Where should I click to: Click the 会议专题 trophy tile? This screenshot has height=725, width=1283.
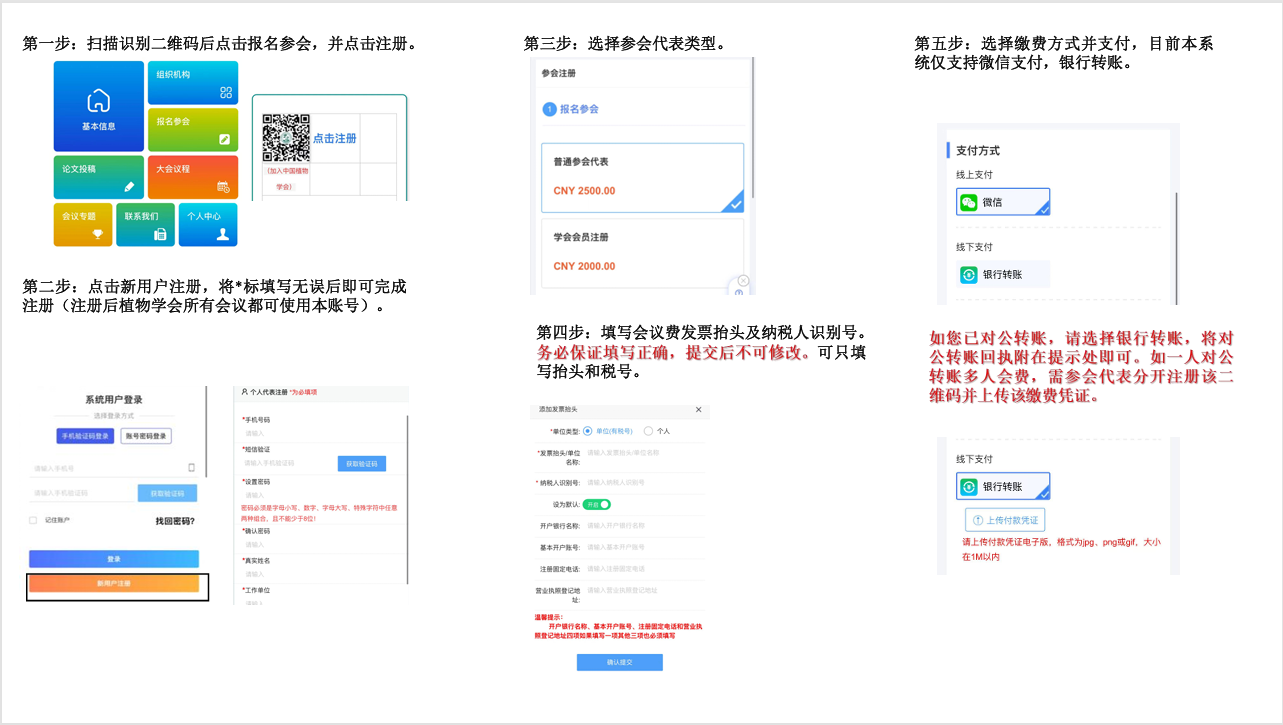coord(83,224)
